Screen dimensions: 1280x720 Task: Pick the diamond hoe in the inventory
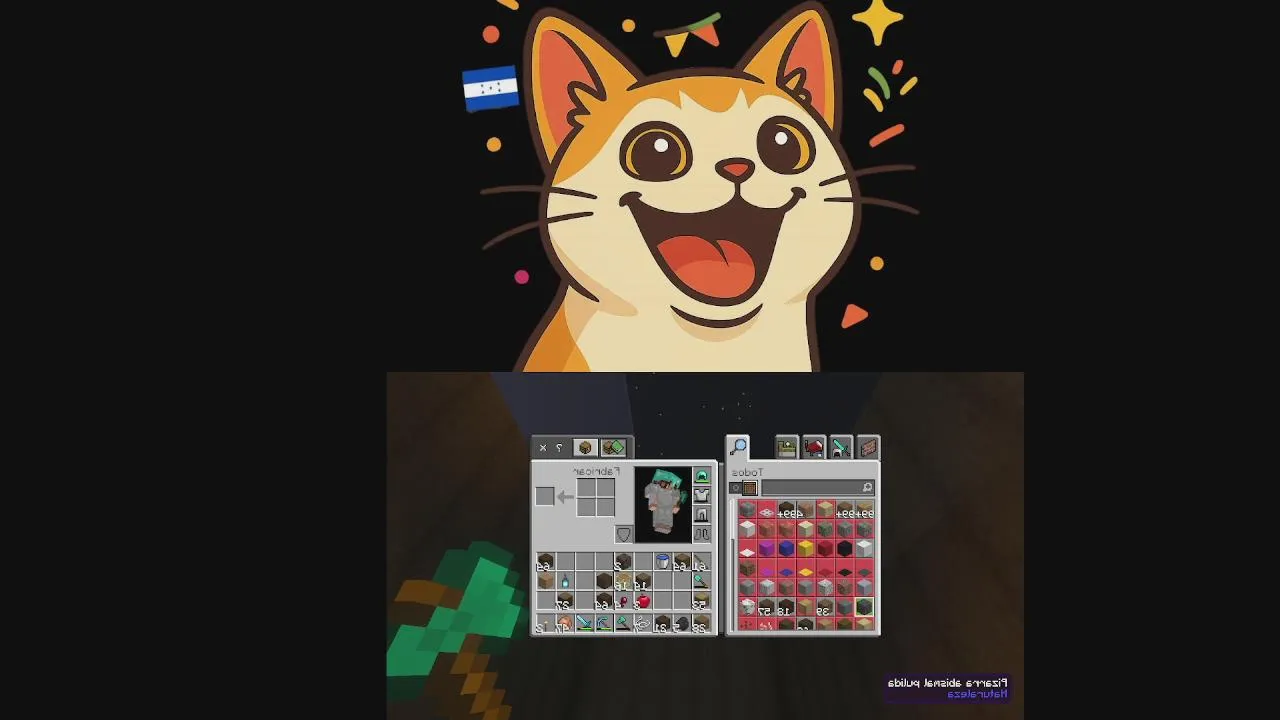(701, 582)
